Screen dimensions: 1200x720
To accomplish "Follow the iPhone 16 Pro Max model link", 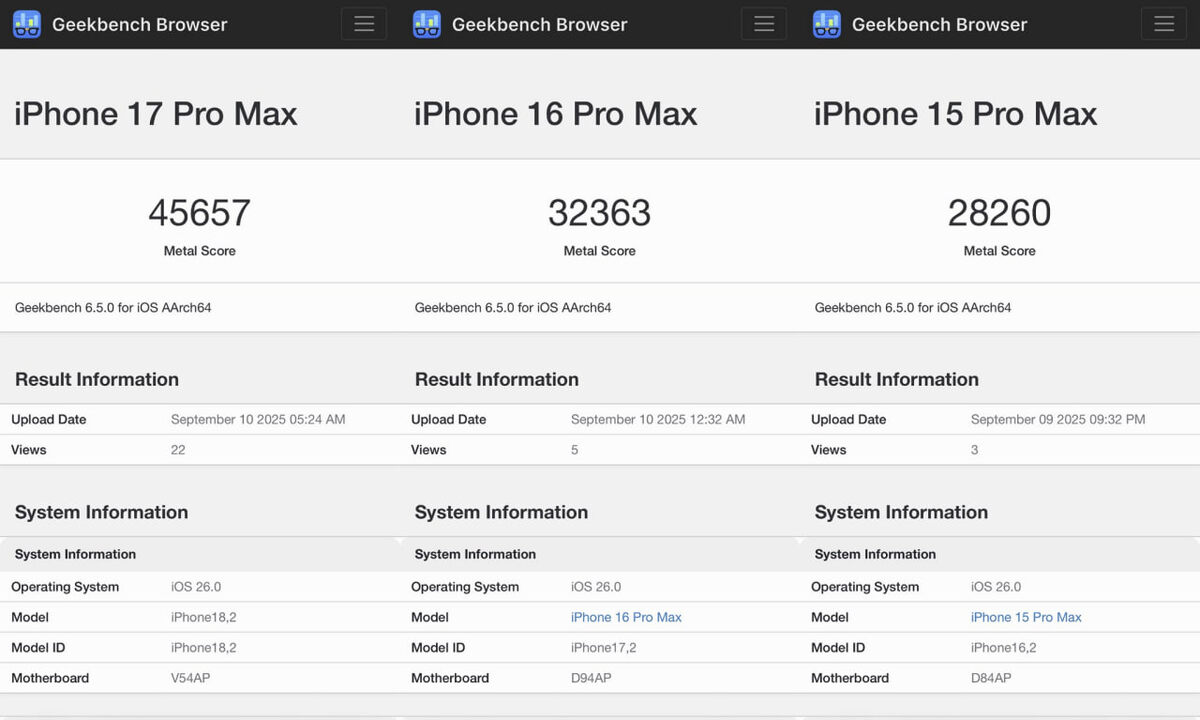I will coord(626,617).
